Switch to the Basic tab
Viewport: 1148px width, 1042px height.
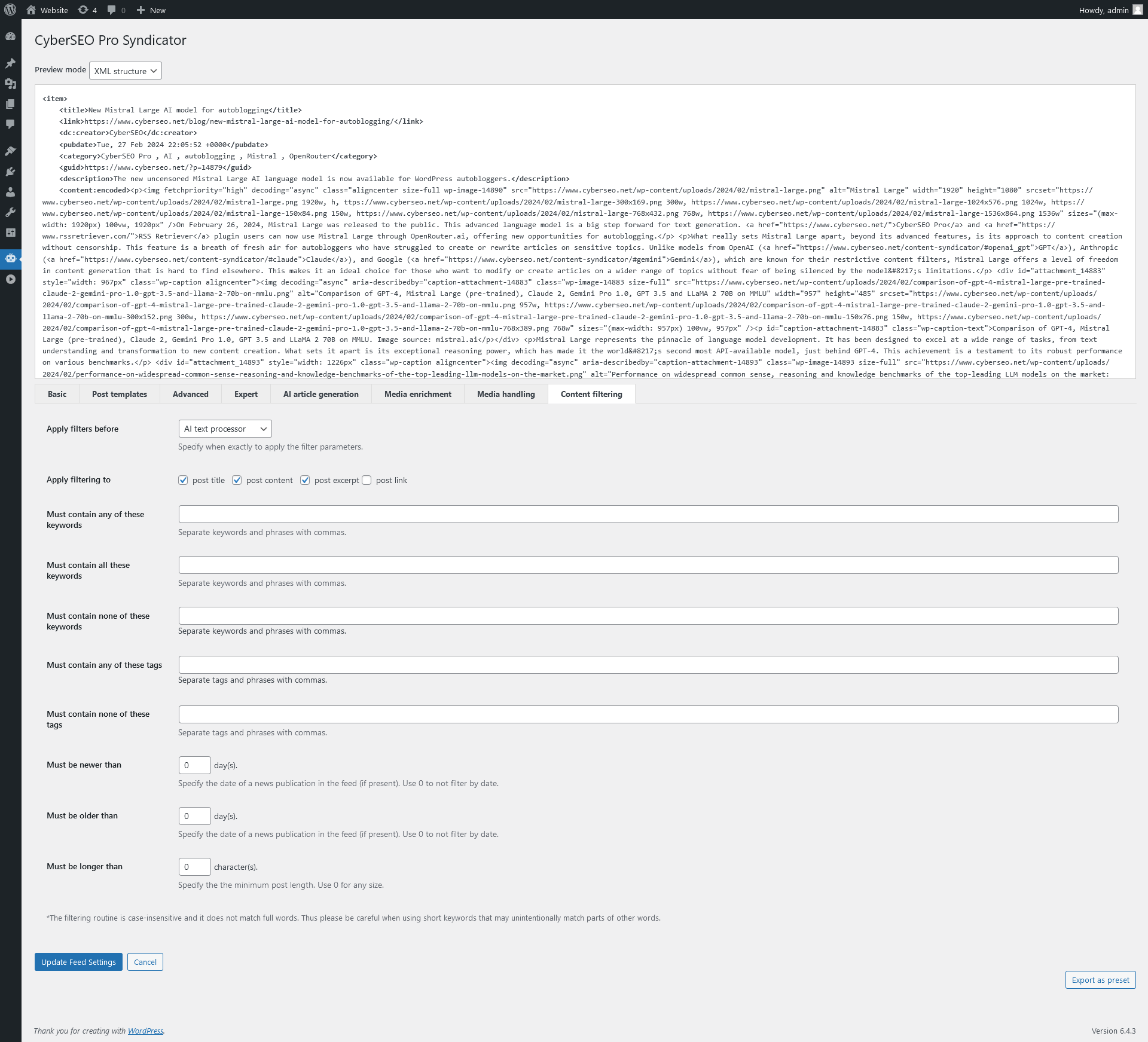pos(57,394)
